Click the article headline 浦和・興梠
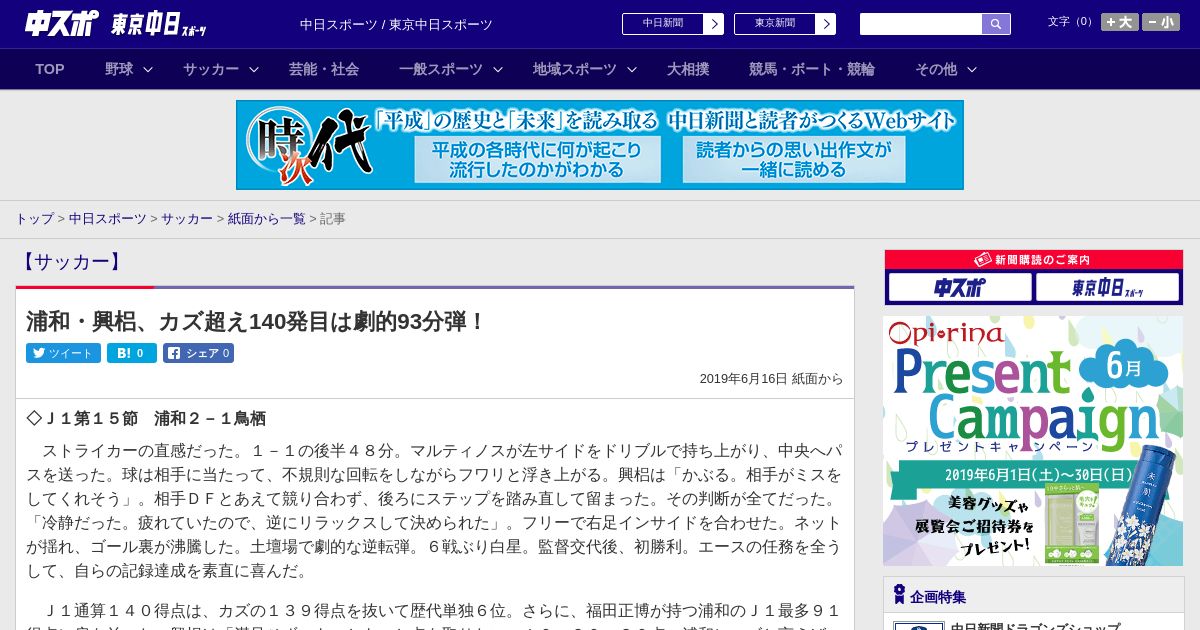Image resolution: width=1200 pixels, height=630 pixels. pyautogui.click(x=255, y=321)
